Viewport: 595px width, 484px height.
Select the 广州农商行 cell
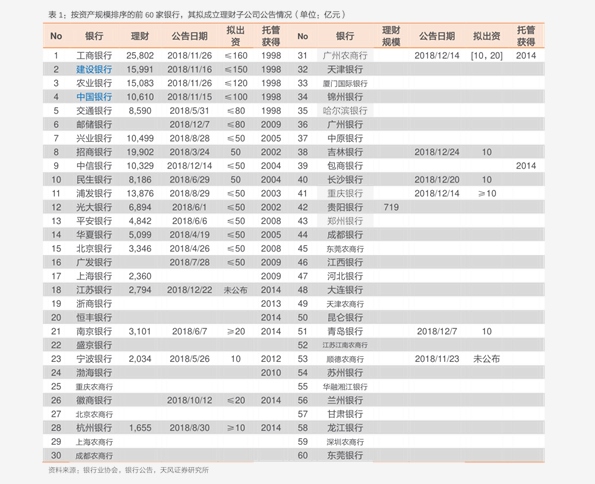(x=345, y=55)
